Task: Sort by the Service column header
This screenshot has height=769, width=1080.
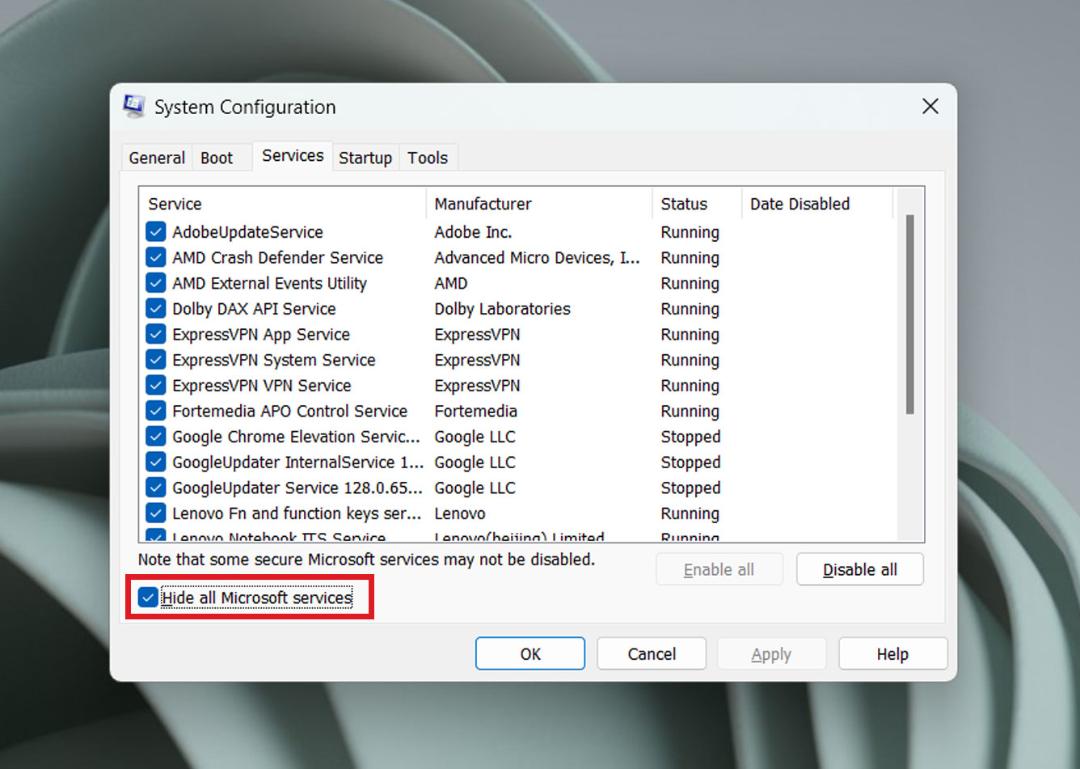Action: [282, 204]
